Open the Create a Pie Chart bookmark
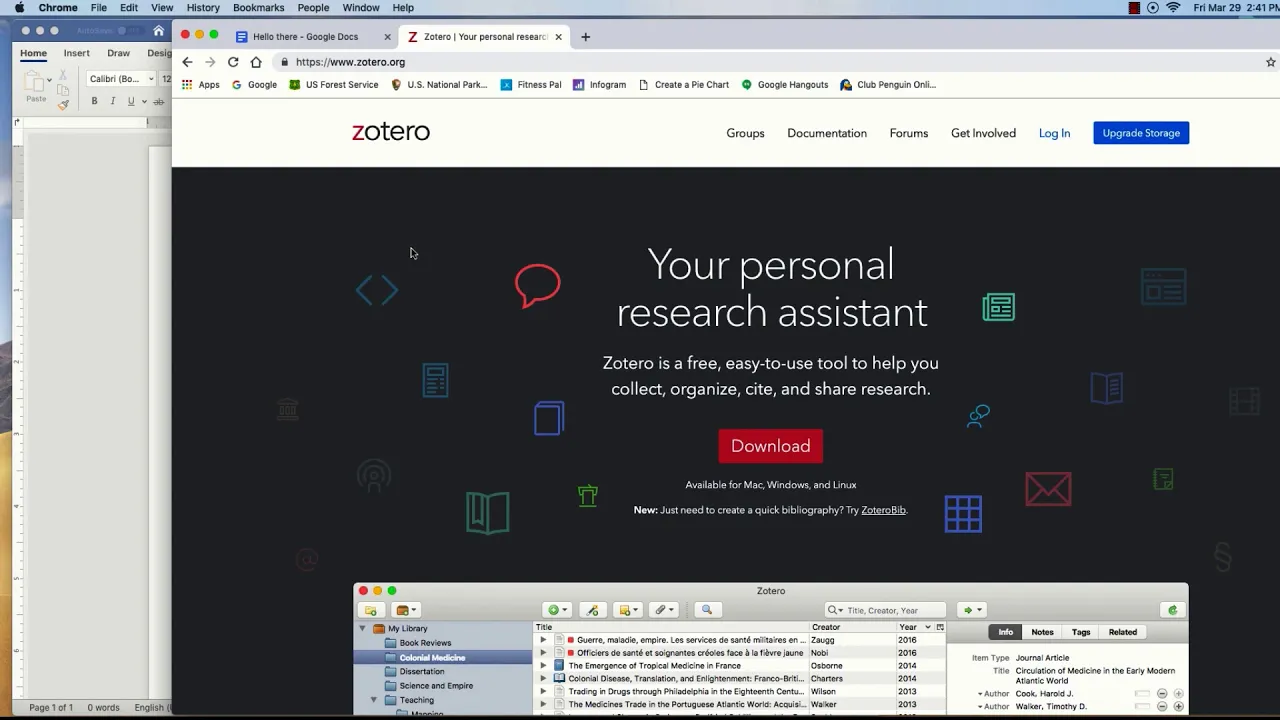Screen dimensions: 1280x720 [x=683, y=85]
